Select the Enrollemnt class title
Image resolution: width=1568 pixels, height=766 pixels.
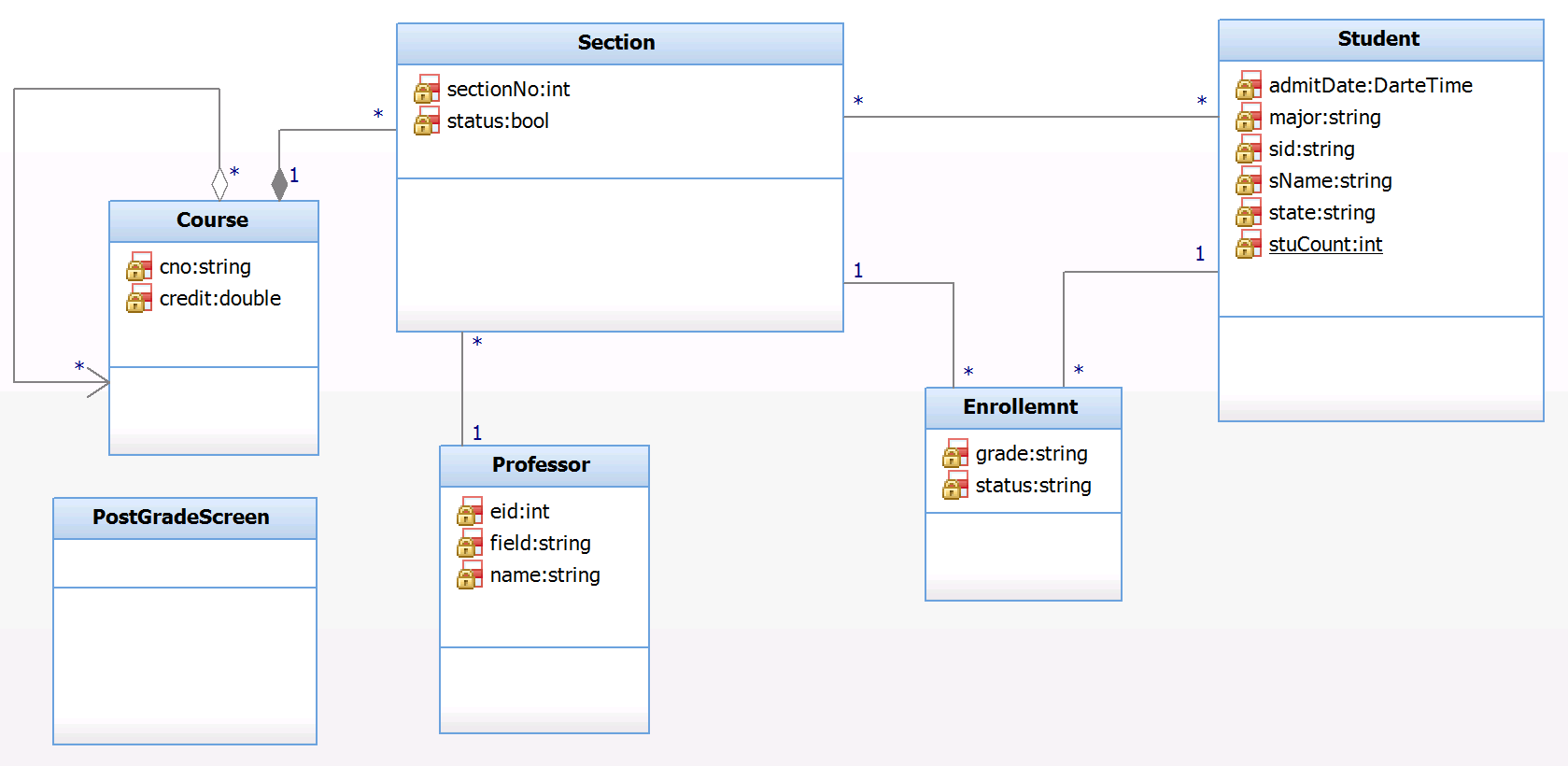(1021, 407)
